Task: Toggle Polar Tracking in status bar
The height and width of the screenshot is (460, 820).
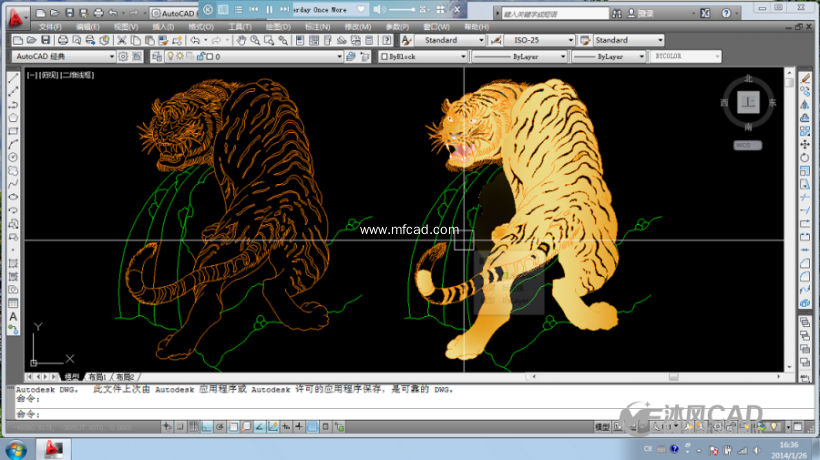Action: (x=220, y=427)
